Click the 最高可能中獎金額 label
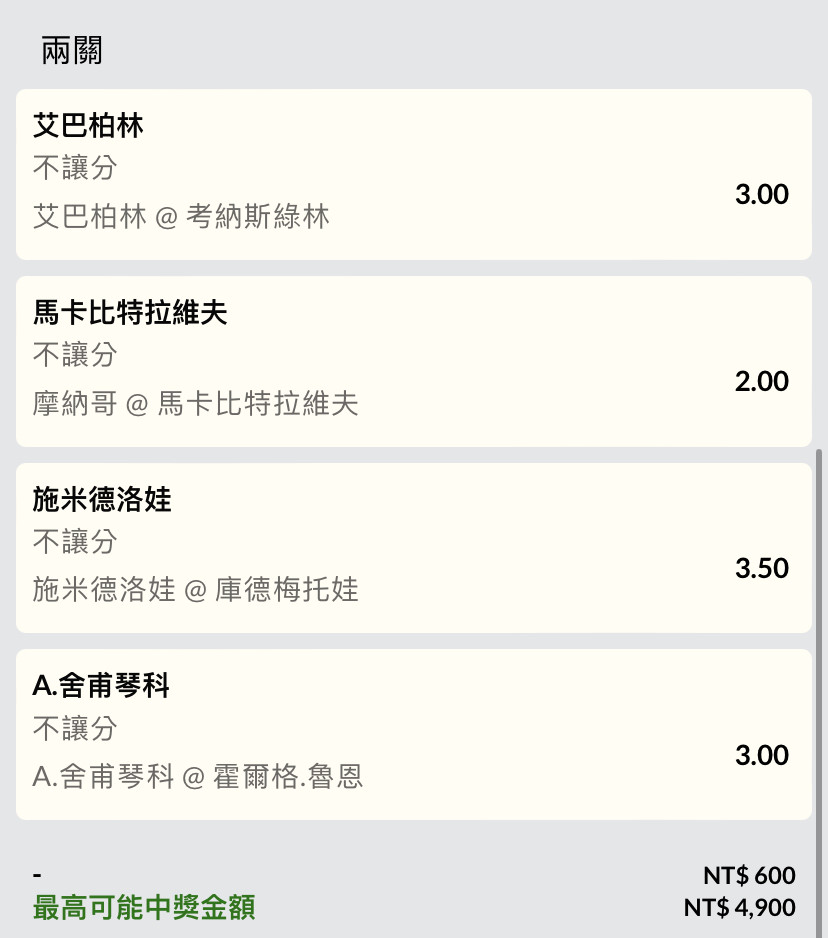 (x=144, y=907)
